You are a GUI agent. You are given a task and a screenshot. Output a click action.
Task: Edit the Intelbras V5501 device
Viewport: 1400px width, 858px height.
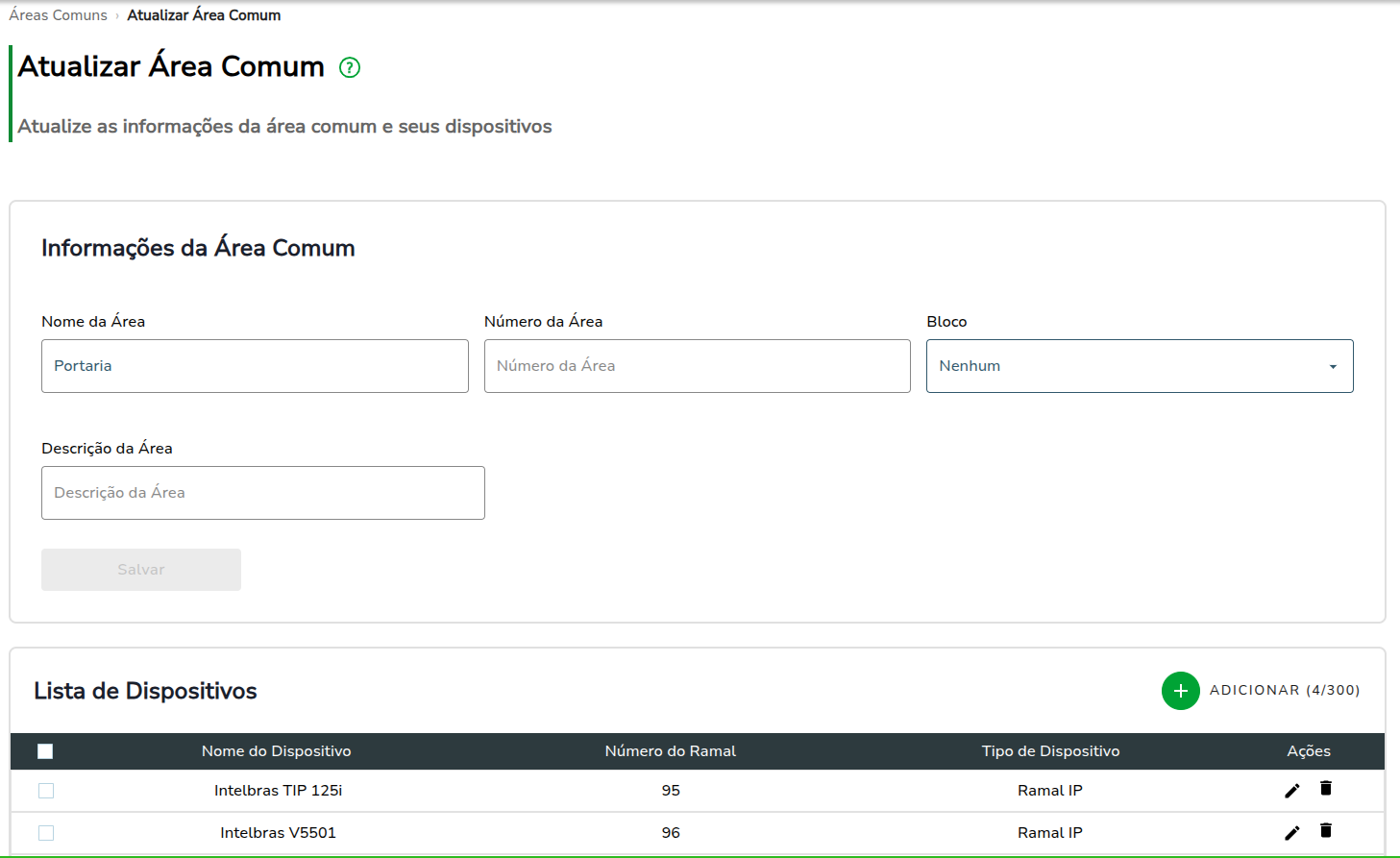point(1292,833)
